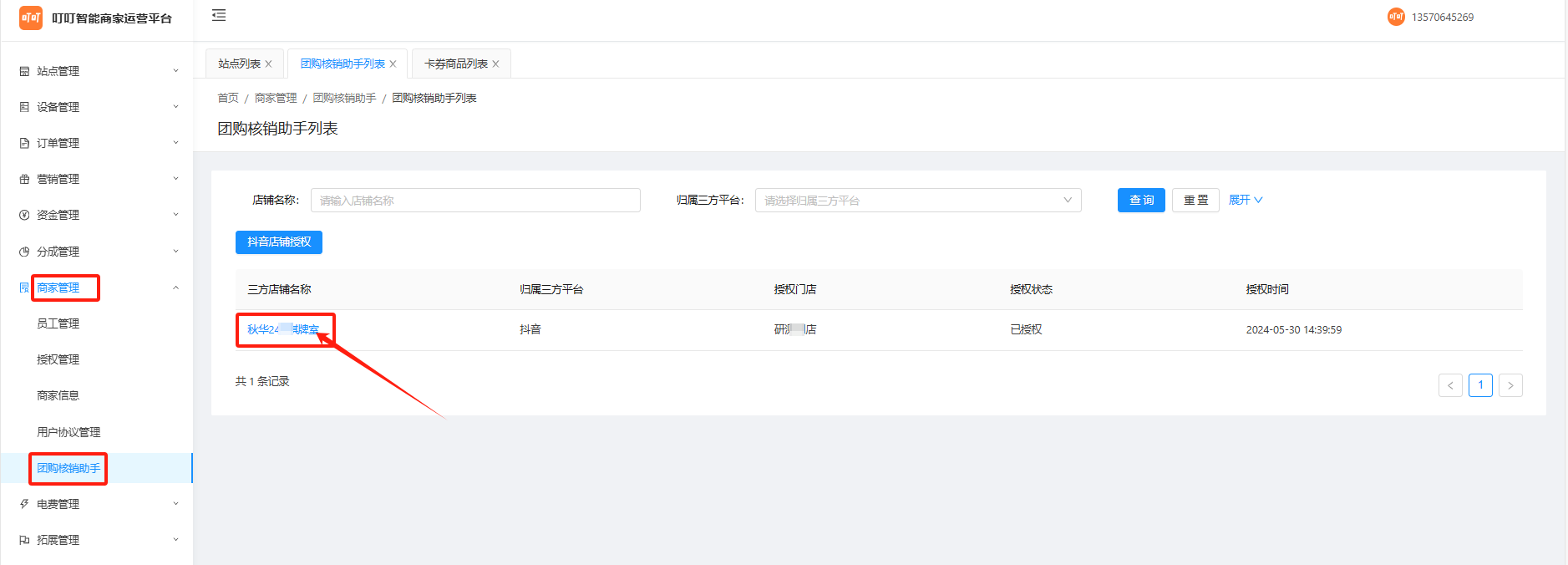Close the 站点列表 tab with its X
The image size is (1568, 565).
coord(268,64)
